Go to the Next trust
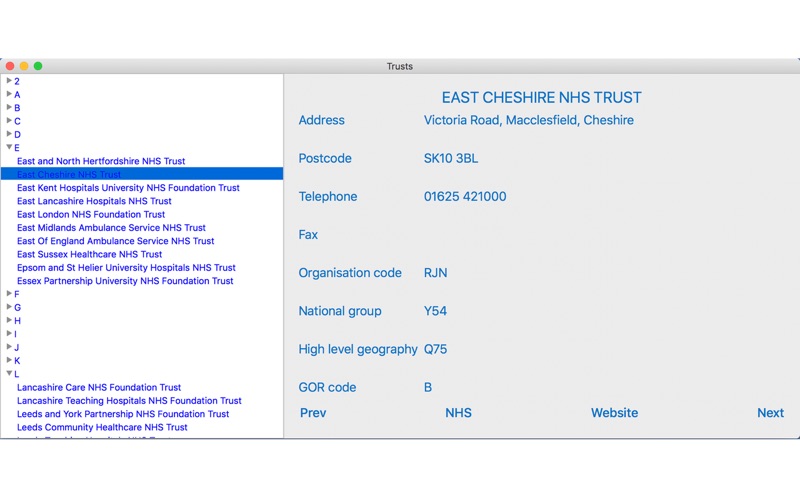Screen dimensions: 800x500 [770, 413]
